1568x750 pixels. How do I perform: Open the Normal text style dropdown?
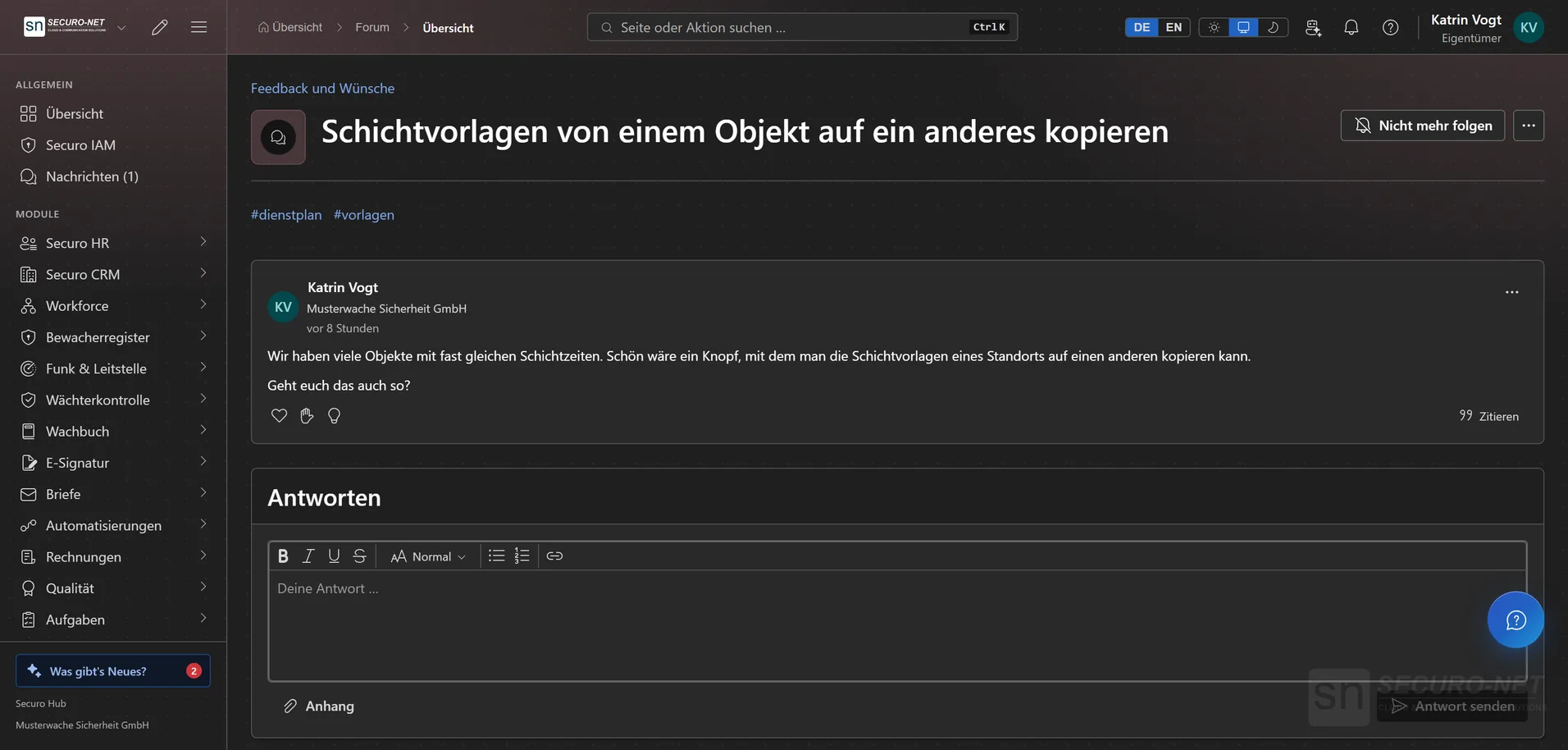428,556
